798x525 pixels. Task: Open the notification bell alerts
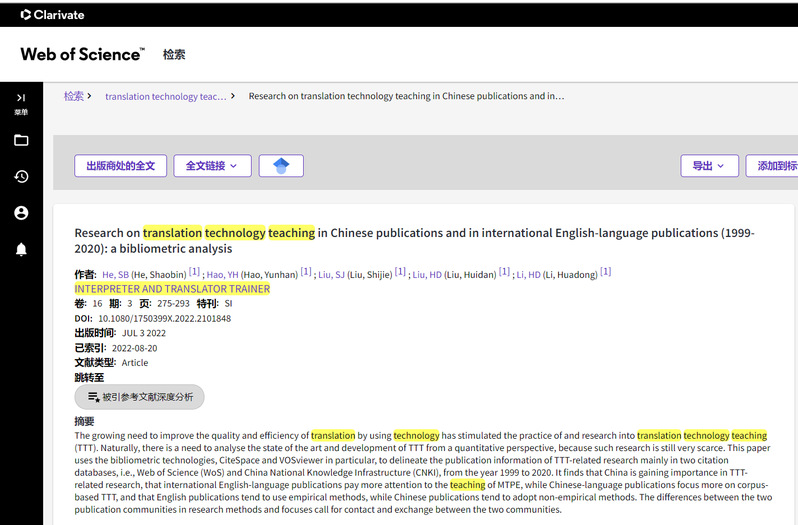tap(21, 249)
